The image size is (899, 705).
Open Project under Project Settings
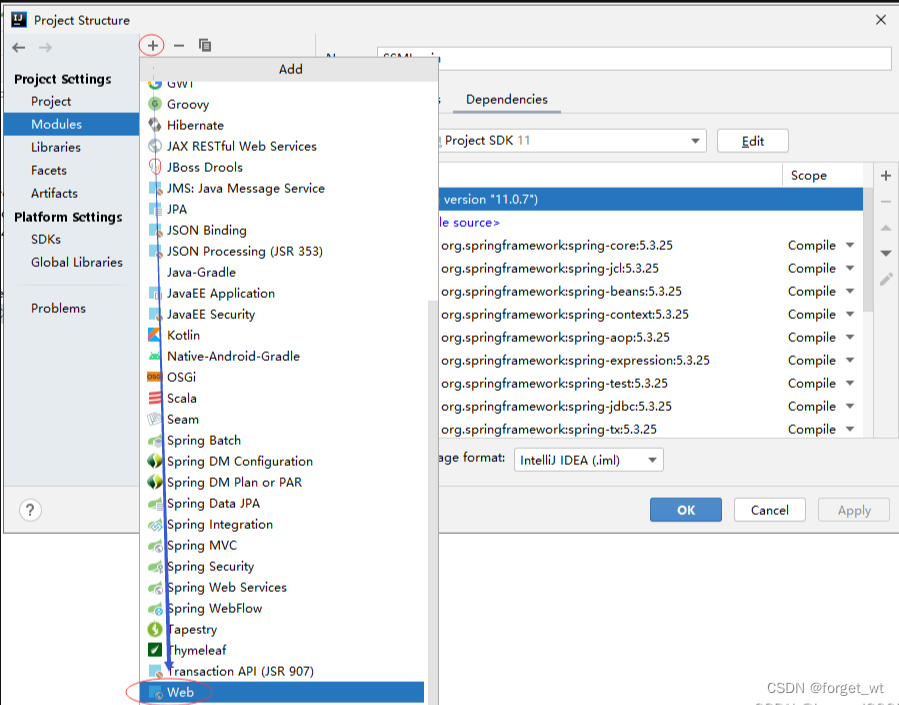[x=51, y=101]
